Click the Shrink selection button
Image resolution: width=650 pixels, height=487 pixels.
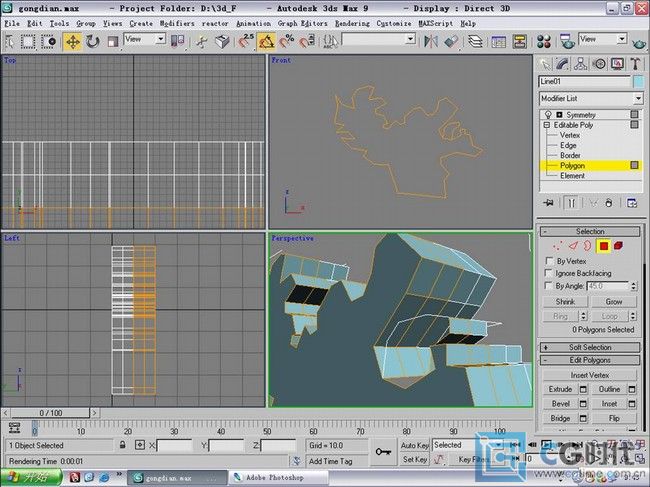[565, 302]
